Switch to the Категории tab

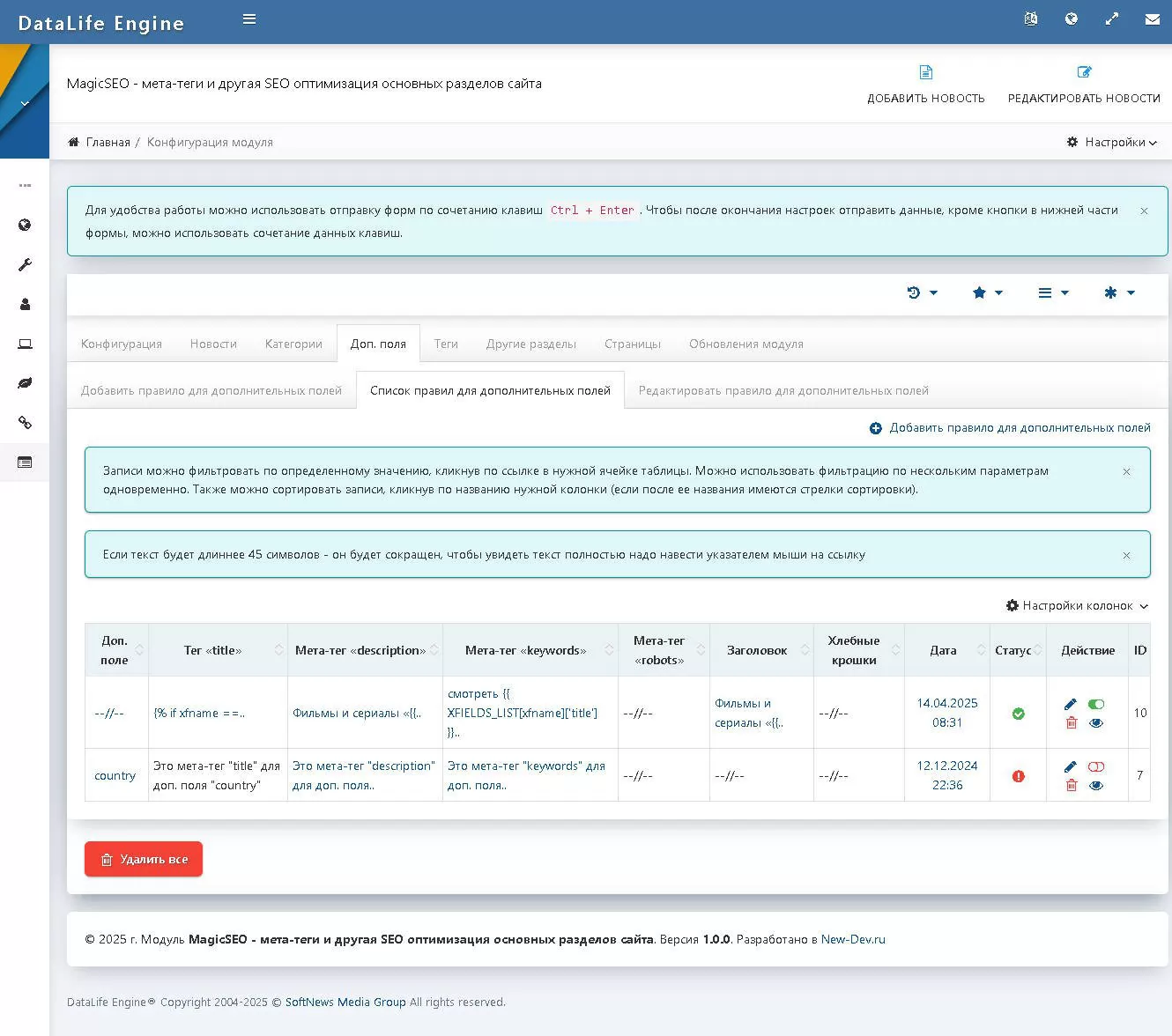tap(293, 344)
